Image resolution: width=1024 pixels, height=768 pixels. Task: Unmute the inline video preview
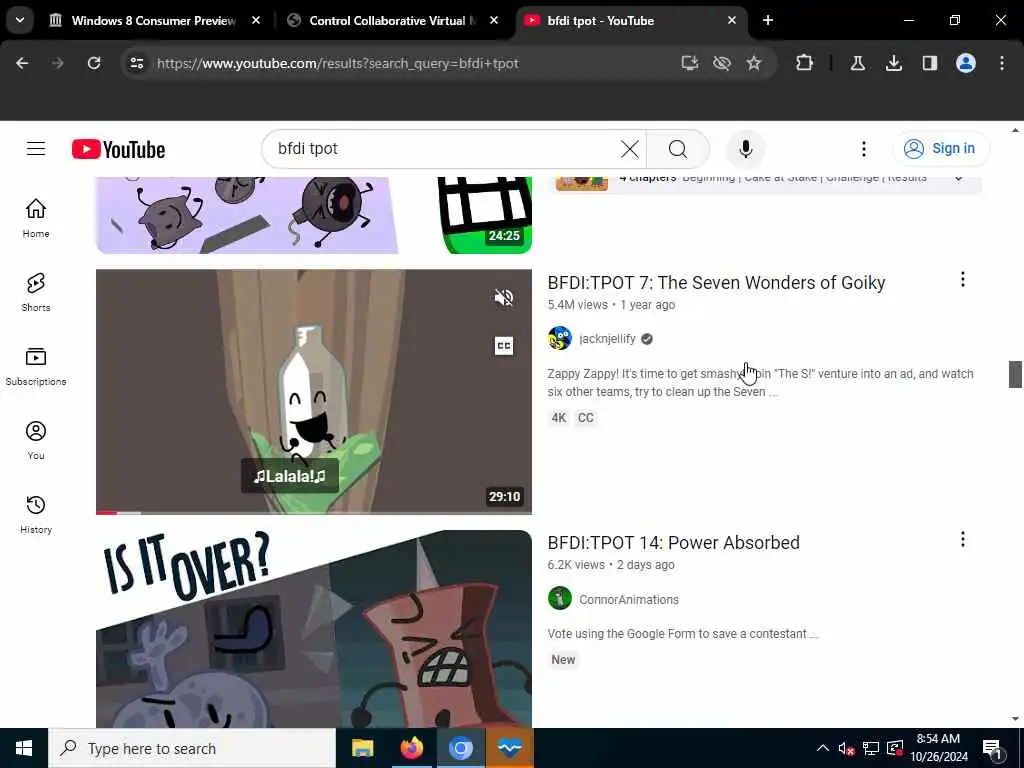pyautogui.click(x=504, y=298)
